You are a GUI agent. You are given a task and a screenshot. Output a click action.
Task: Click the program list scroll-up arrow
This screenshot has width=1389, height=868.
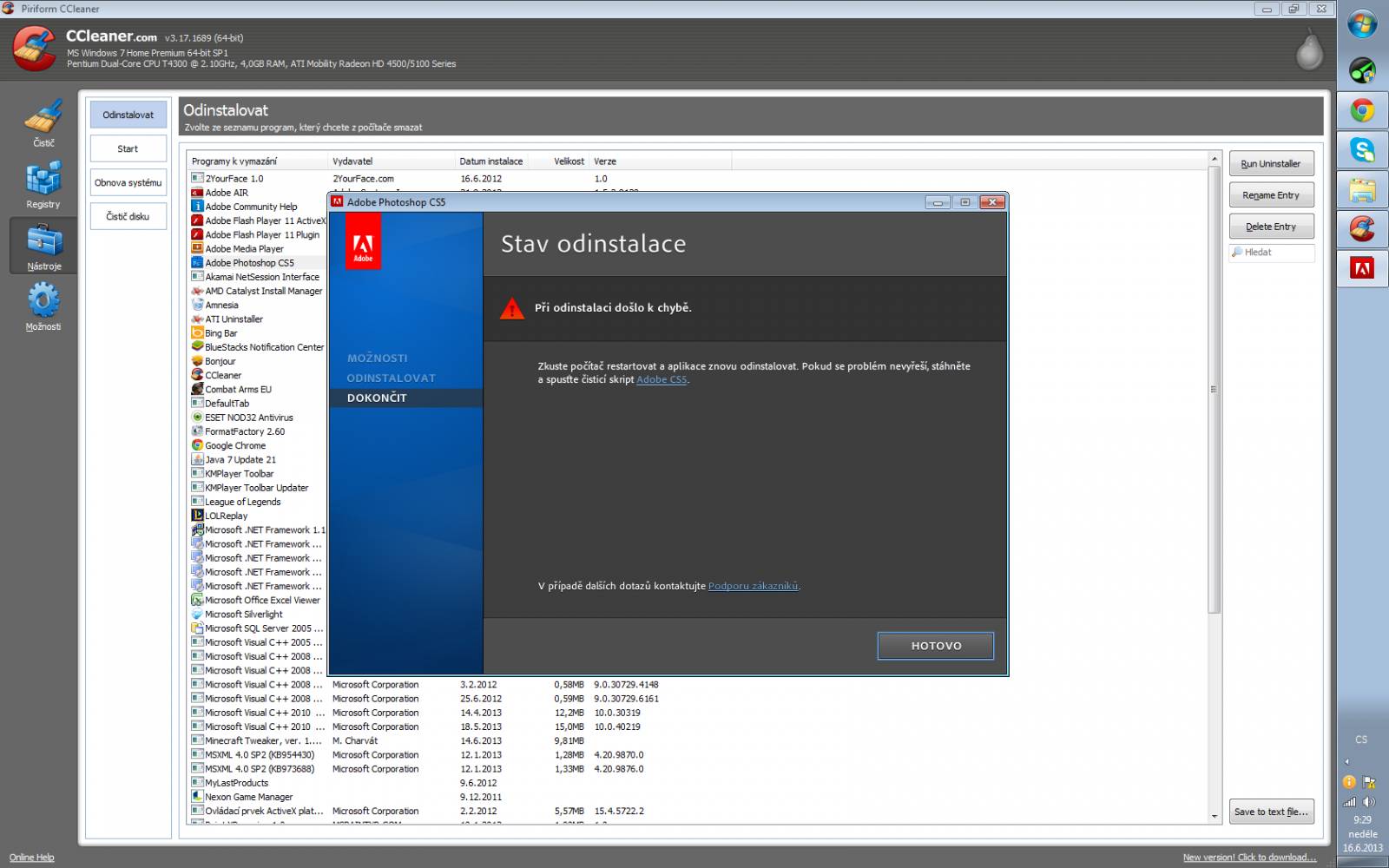[1215, 160]
